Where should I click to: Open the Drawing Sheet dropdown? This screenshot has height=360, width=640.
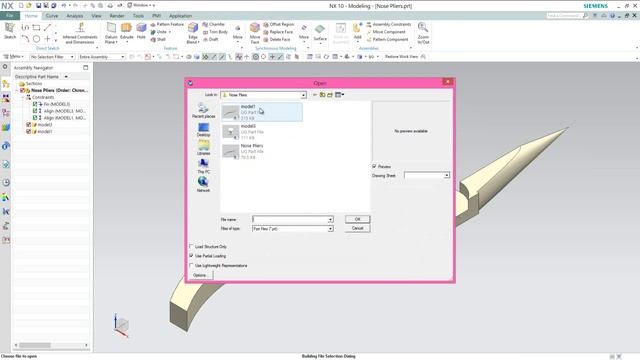(447, 175)
